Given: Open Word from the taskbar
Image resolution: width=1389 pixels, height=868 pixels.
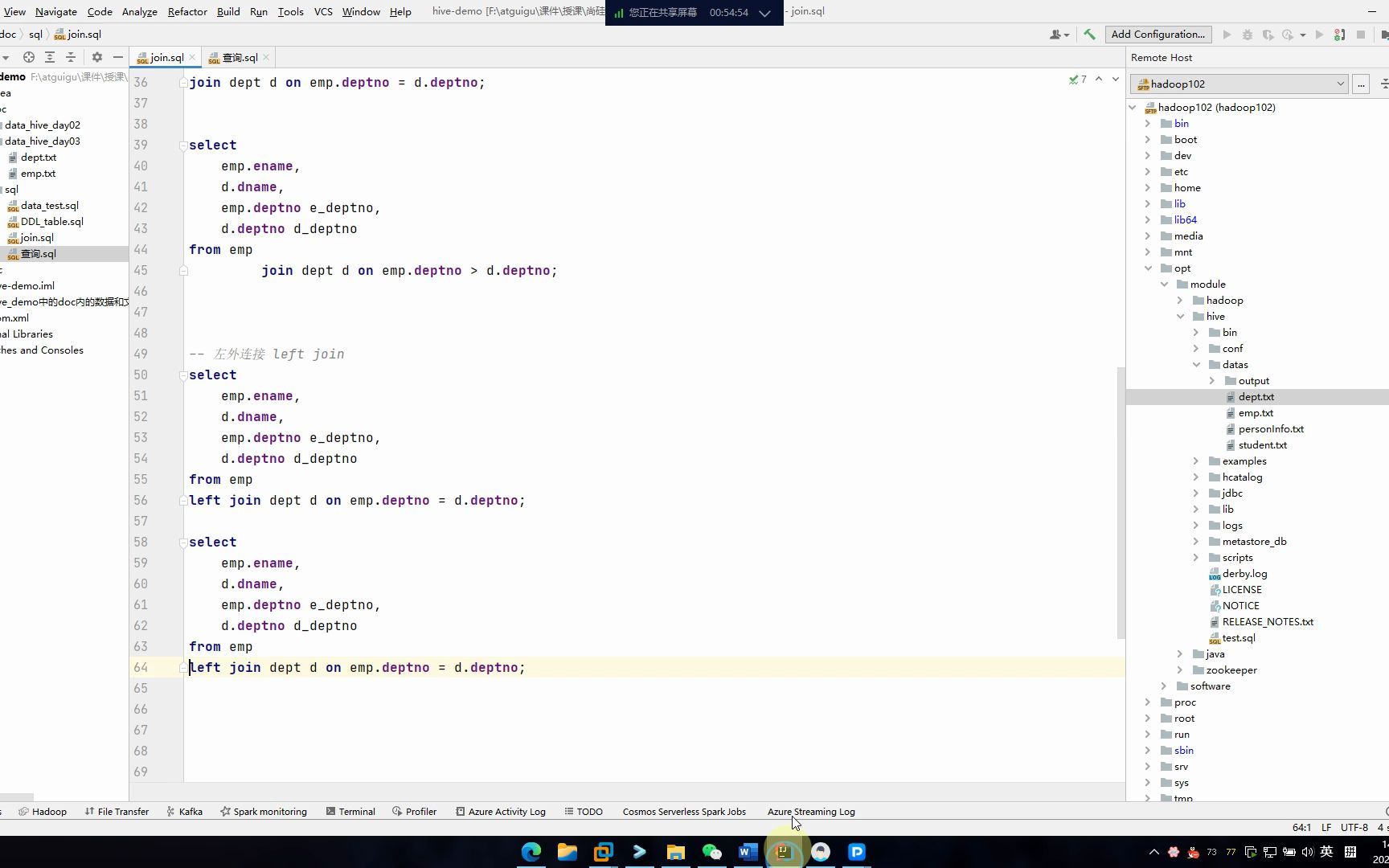Looking at the screenshot, I should point(748,852).
